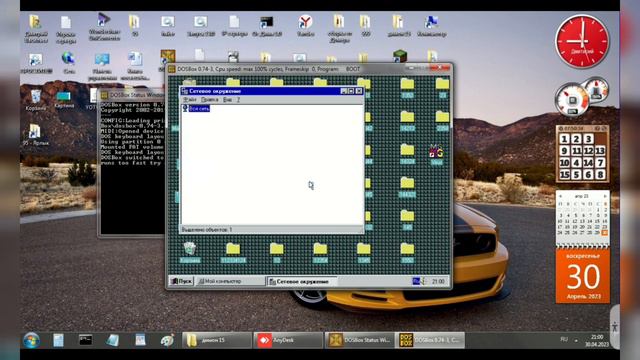Open the Панель управления desktop icon
The width and height of the screenshot is (640, 360).
pyautogui.click(x=102, y=66)
